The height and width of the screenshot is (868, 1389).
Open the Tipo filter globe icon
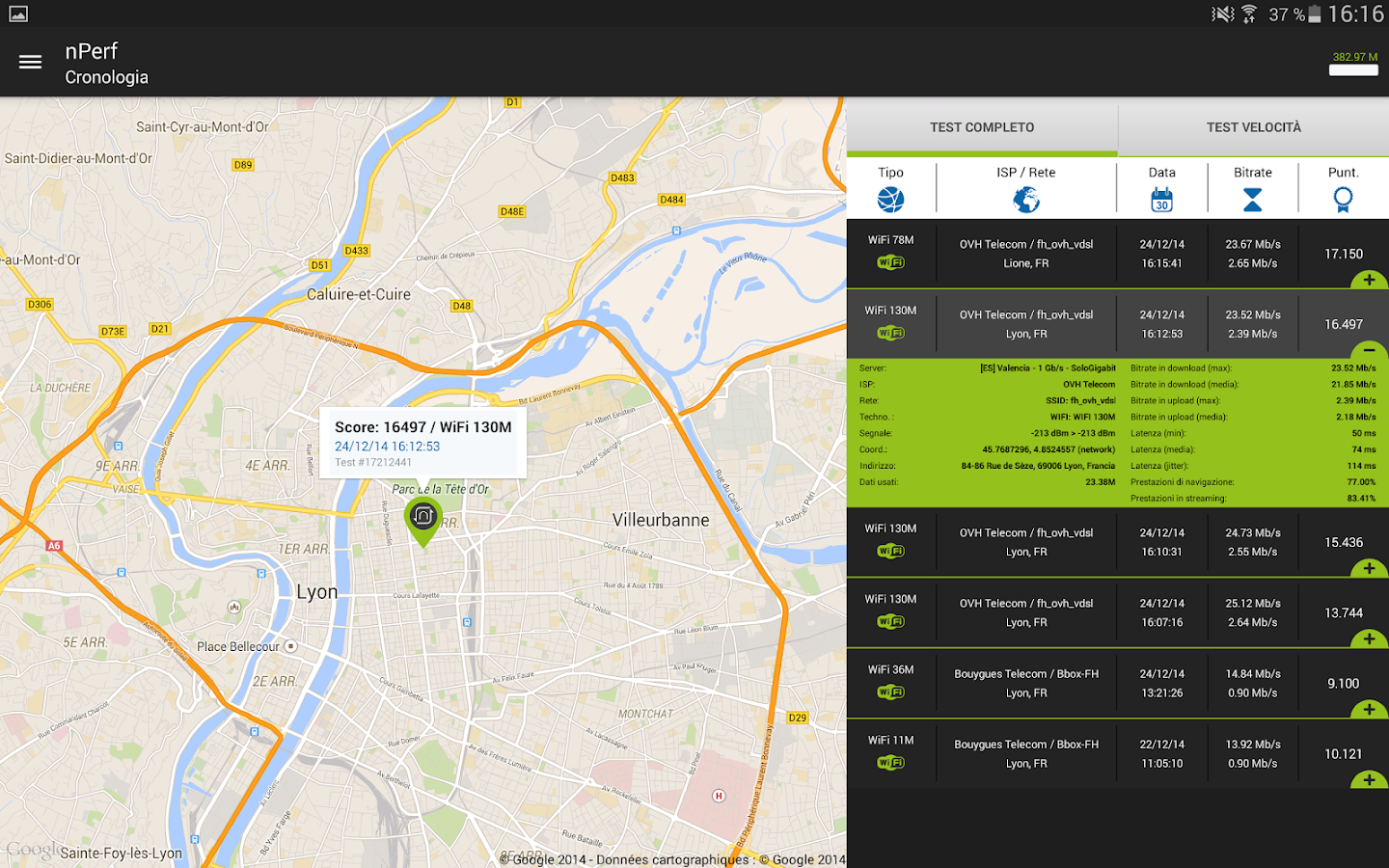coord(889,200)
